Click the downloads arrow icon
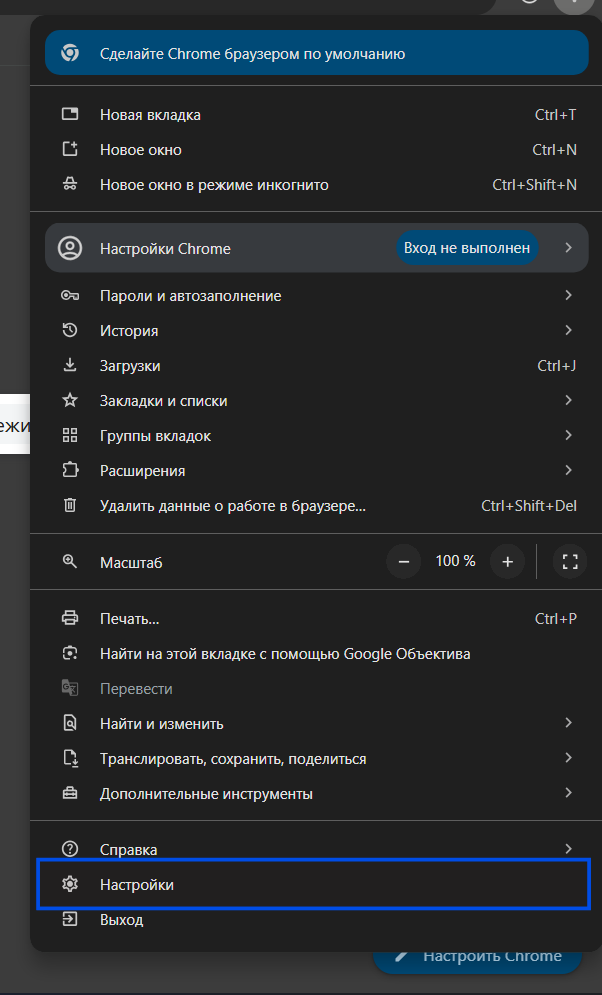 point(70,366)
